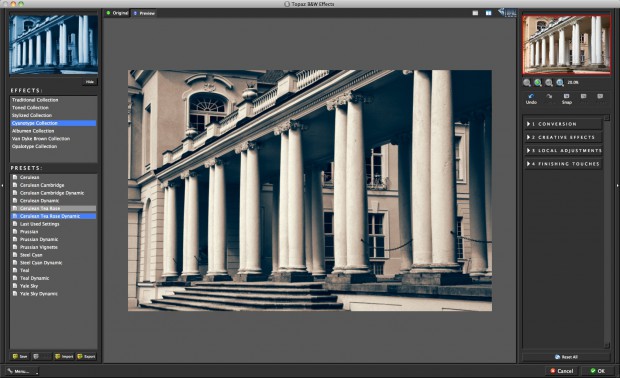Apply the Last Used Settings preset
The height and width of the screenshot is (378, 620).
[x=53, y=224]
